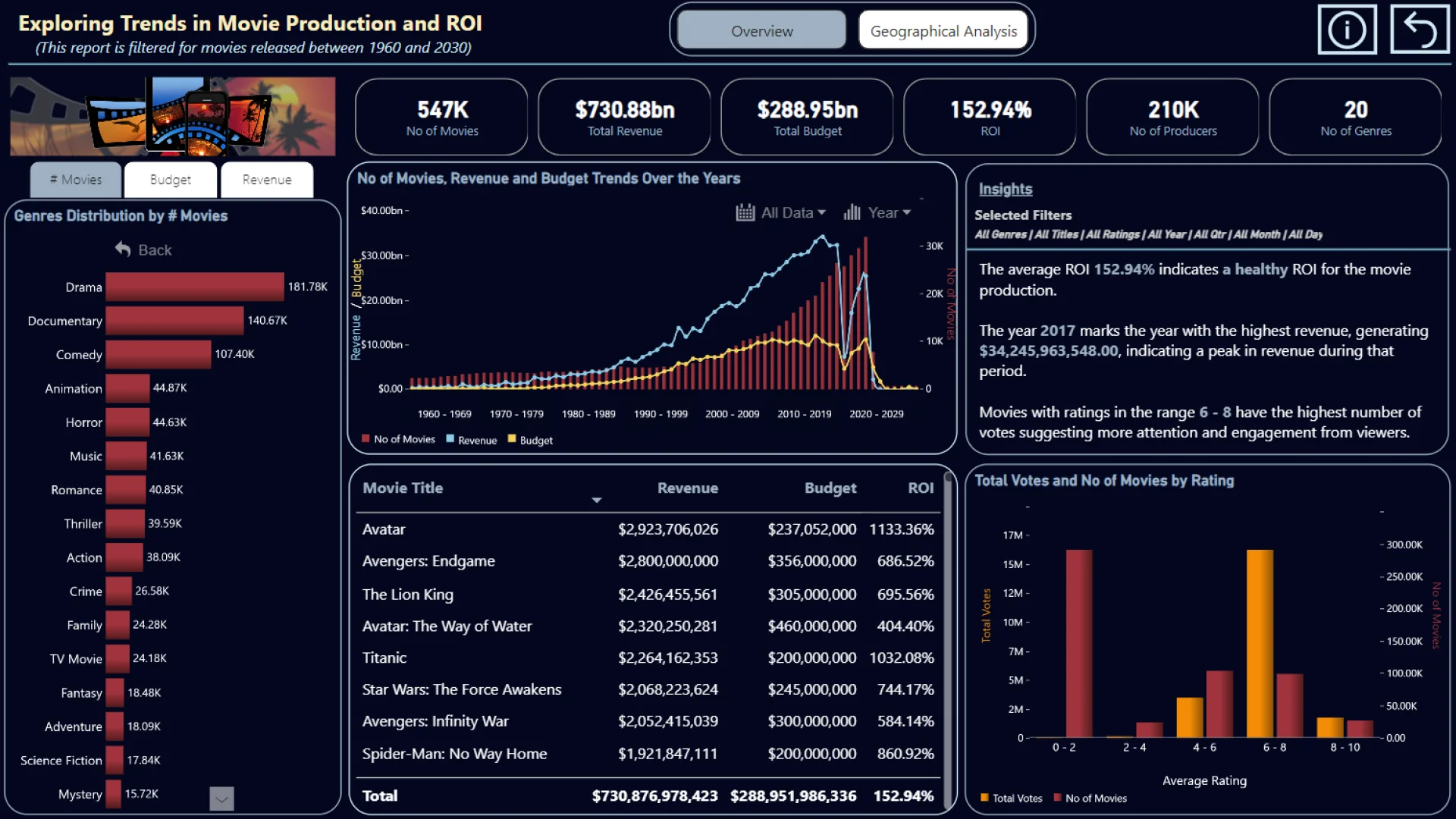
Task: Select the Revenue tab
Action: click(x=267, y=180)
